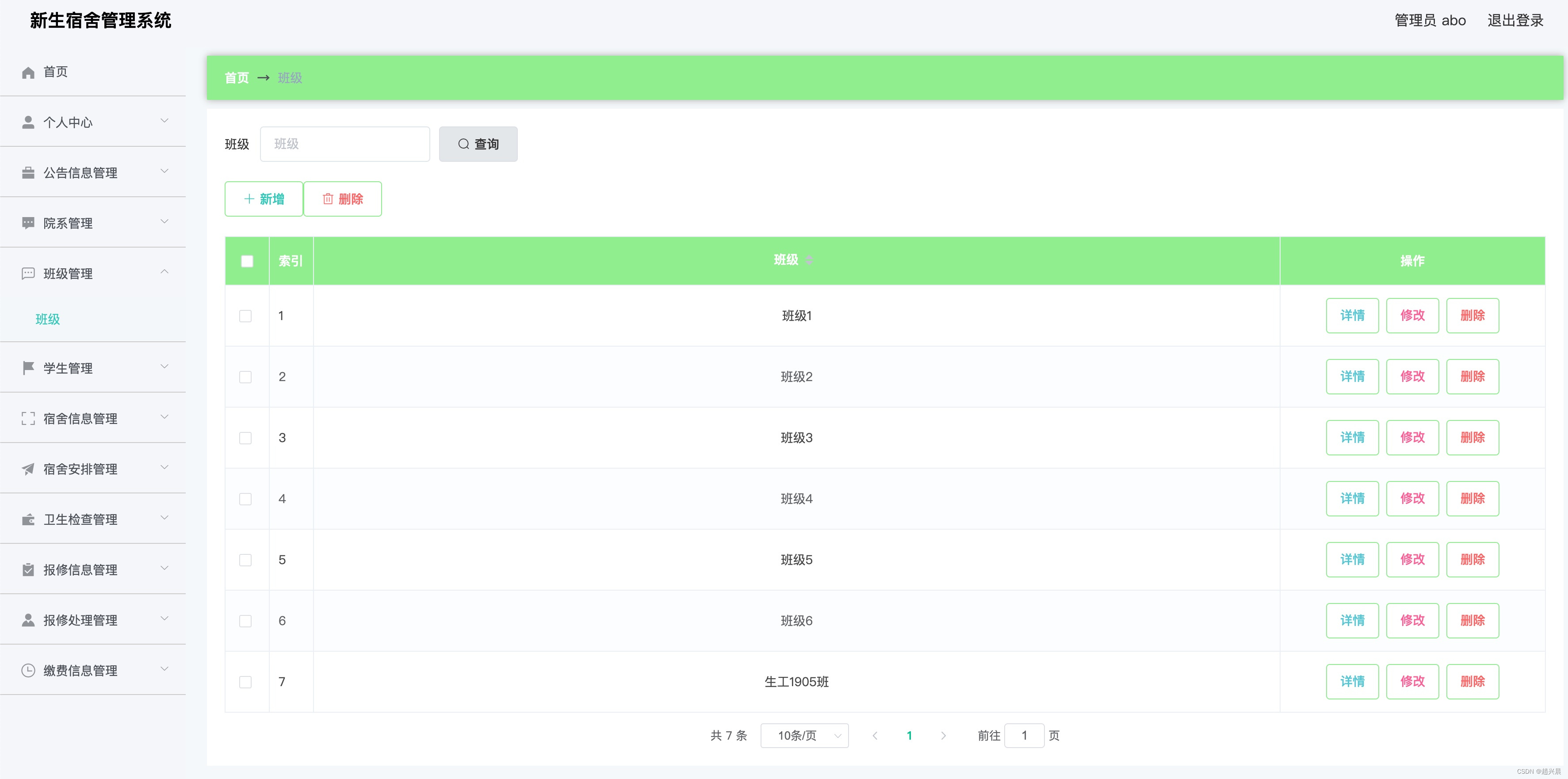The width and height of the screenshot is (1568, 779).
Task: Expand 学生管理 using its chevron
Action: pyautogui.click(x=164, y=367)
